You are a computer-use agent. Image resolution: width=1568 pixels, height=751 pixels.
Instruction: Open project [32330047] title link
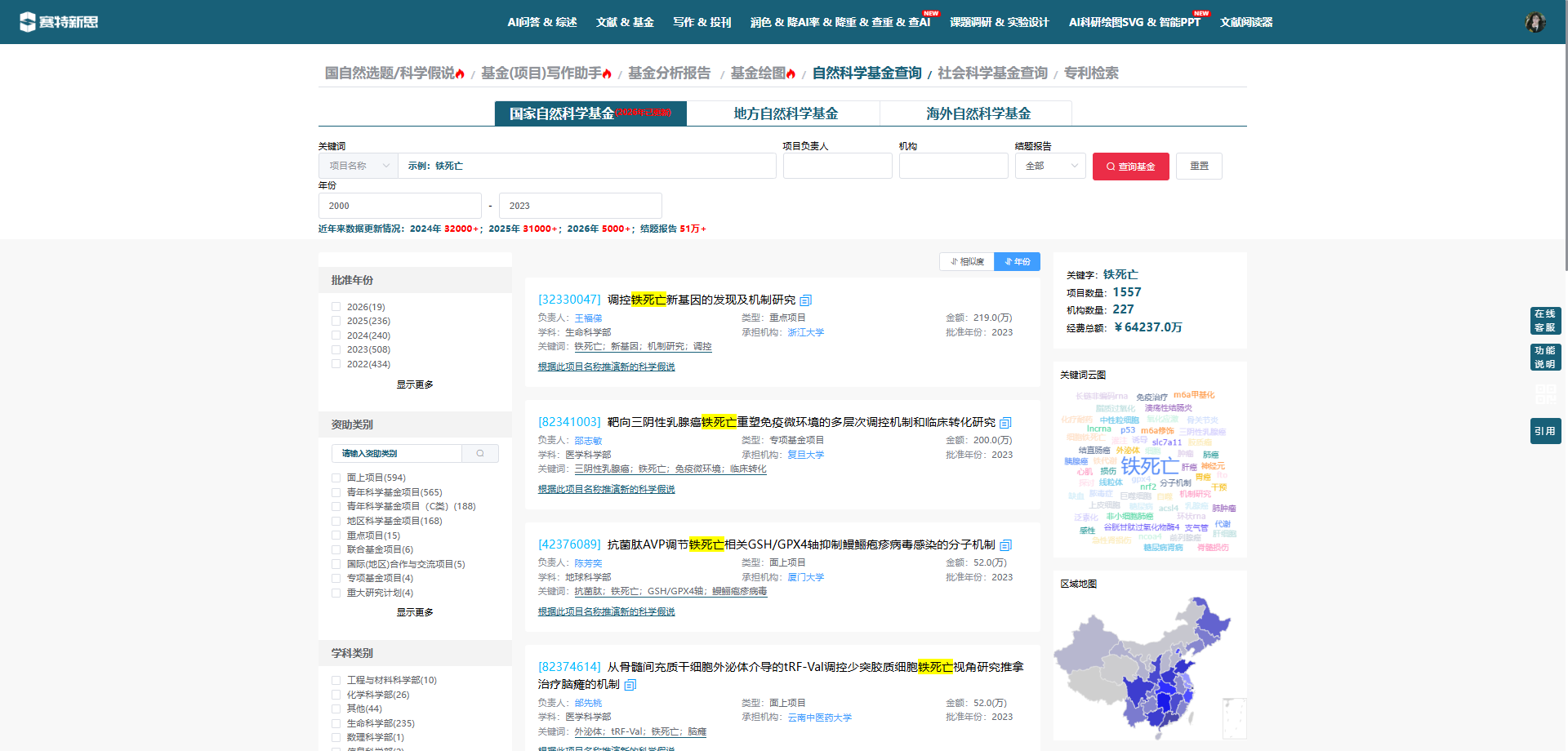[666, 300]
